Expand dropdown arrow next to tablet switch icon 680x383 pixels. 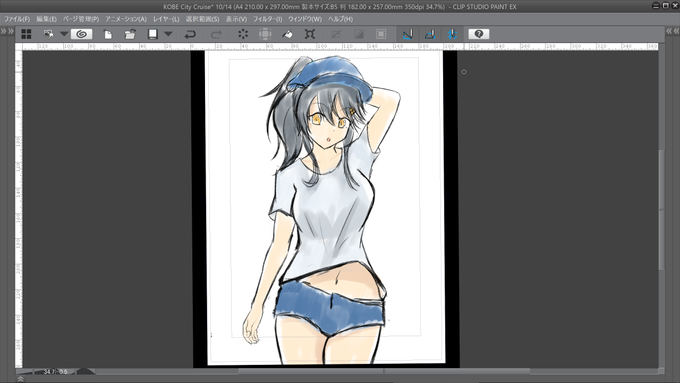click(x=64, y=34)
